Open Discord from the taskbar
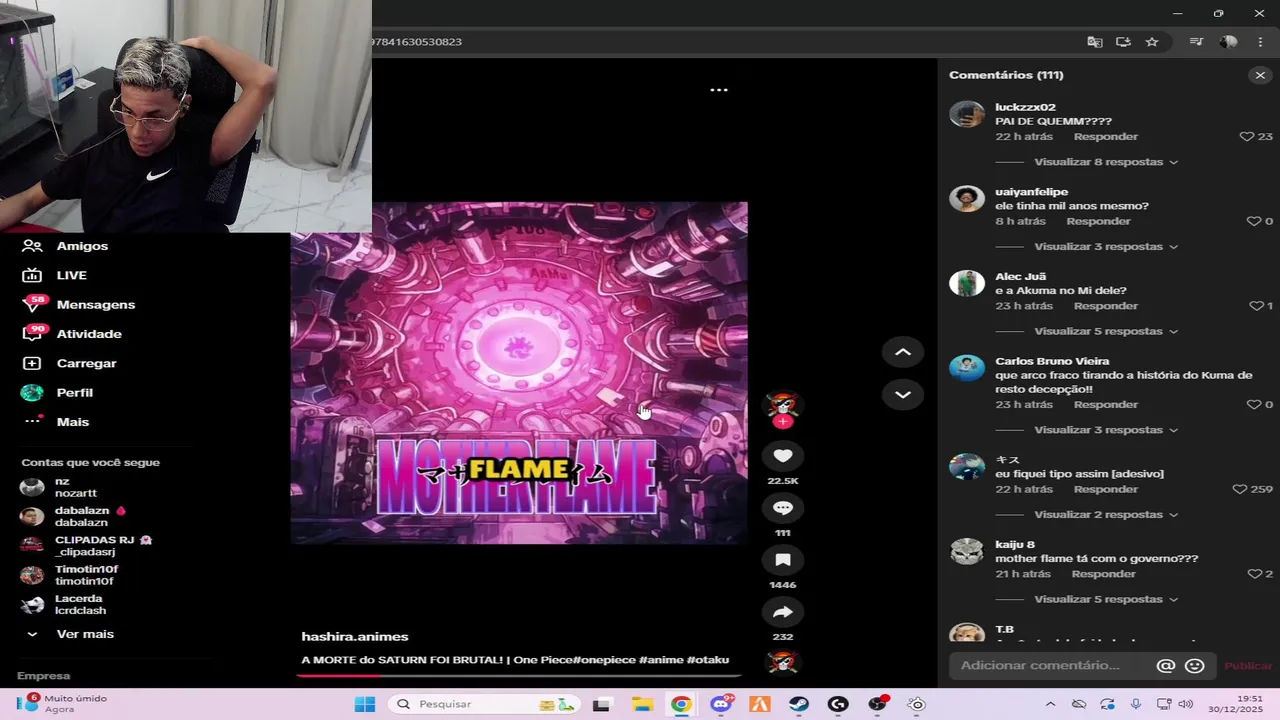1280x720 pixels. point(721,704)
